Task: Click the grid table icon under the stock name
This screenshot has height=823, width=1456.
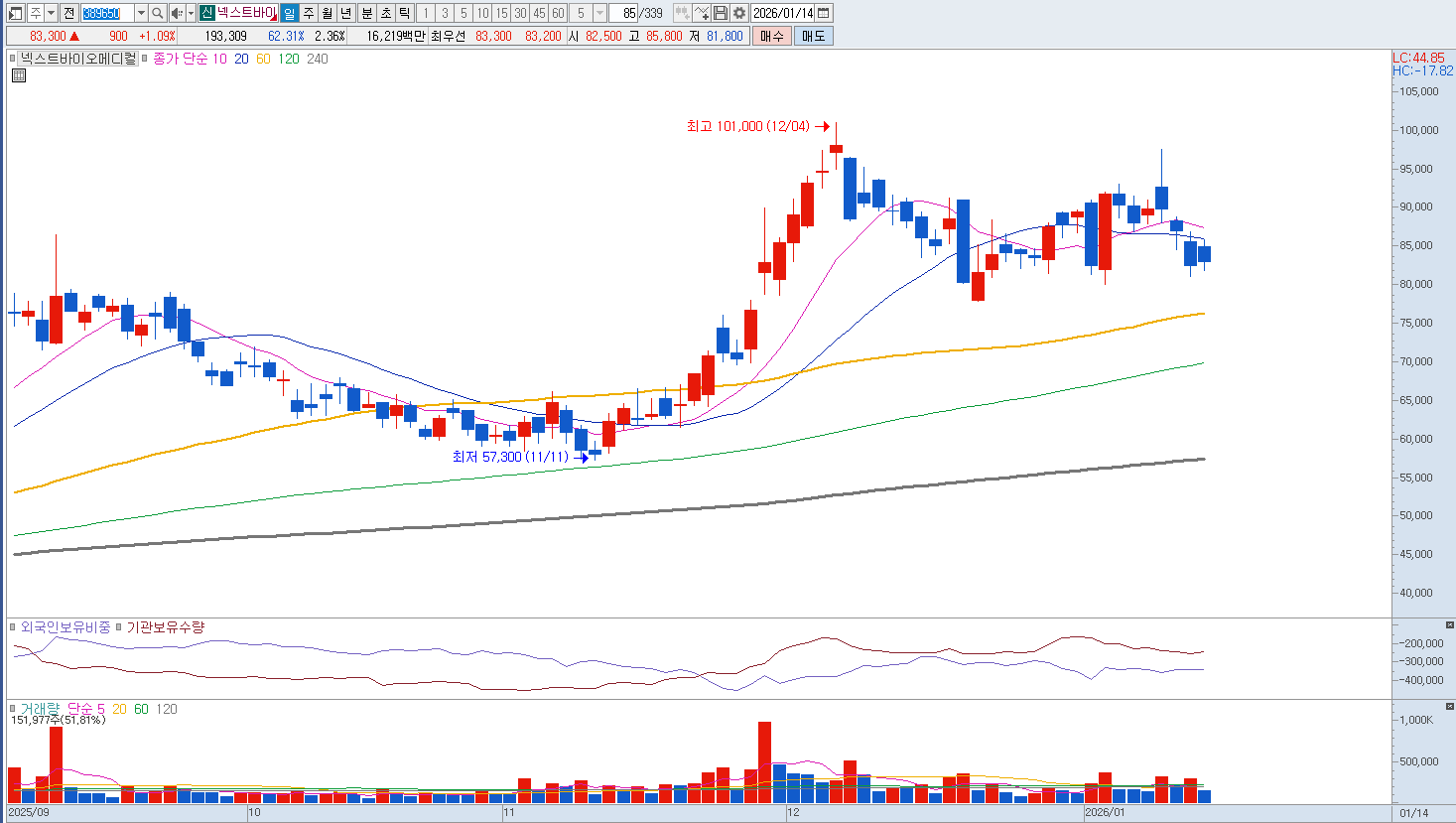Action: (18, 75)
